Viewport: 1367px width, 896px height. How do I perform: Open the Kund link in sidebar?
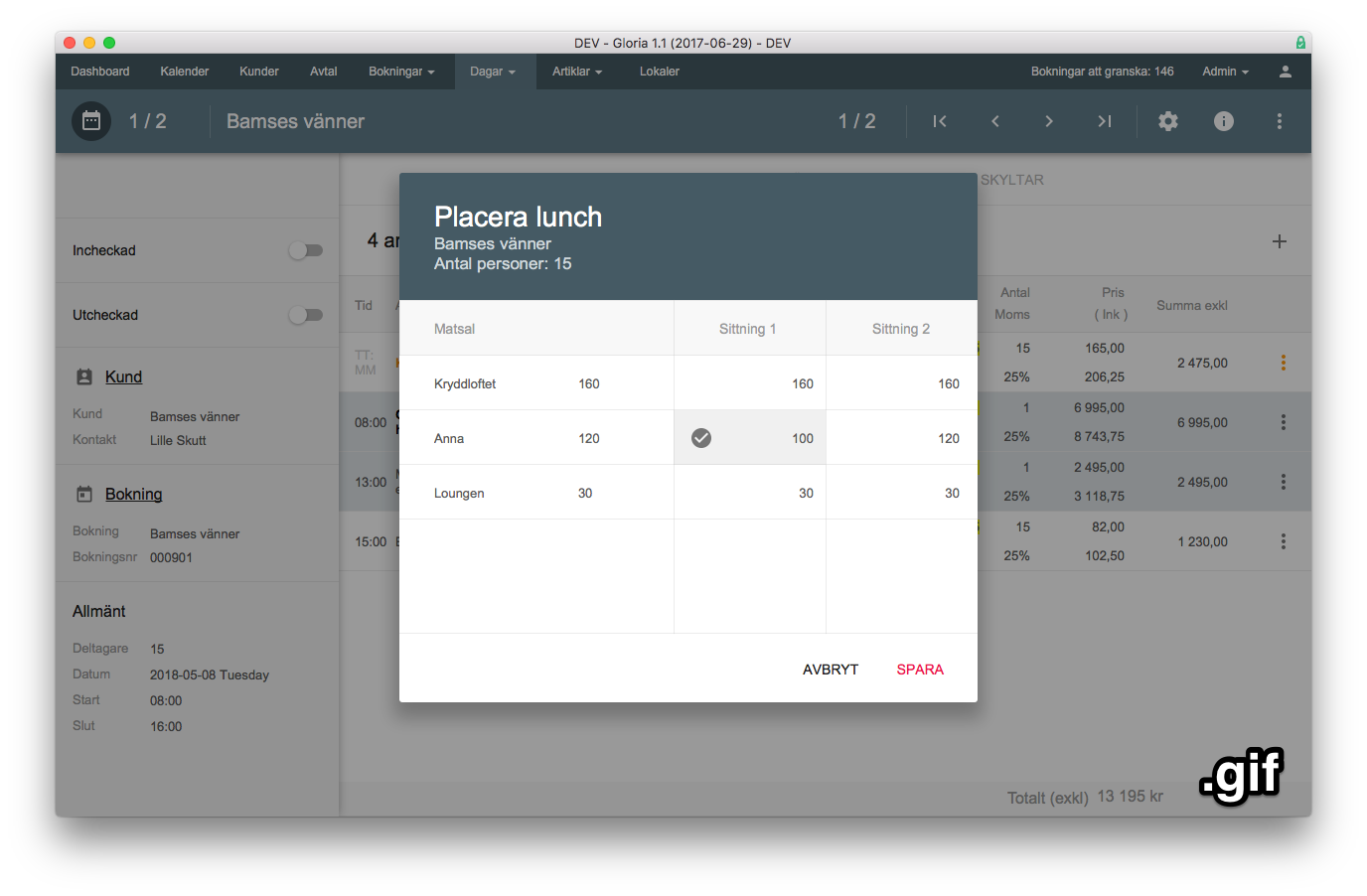(123, 376)
